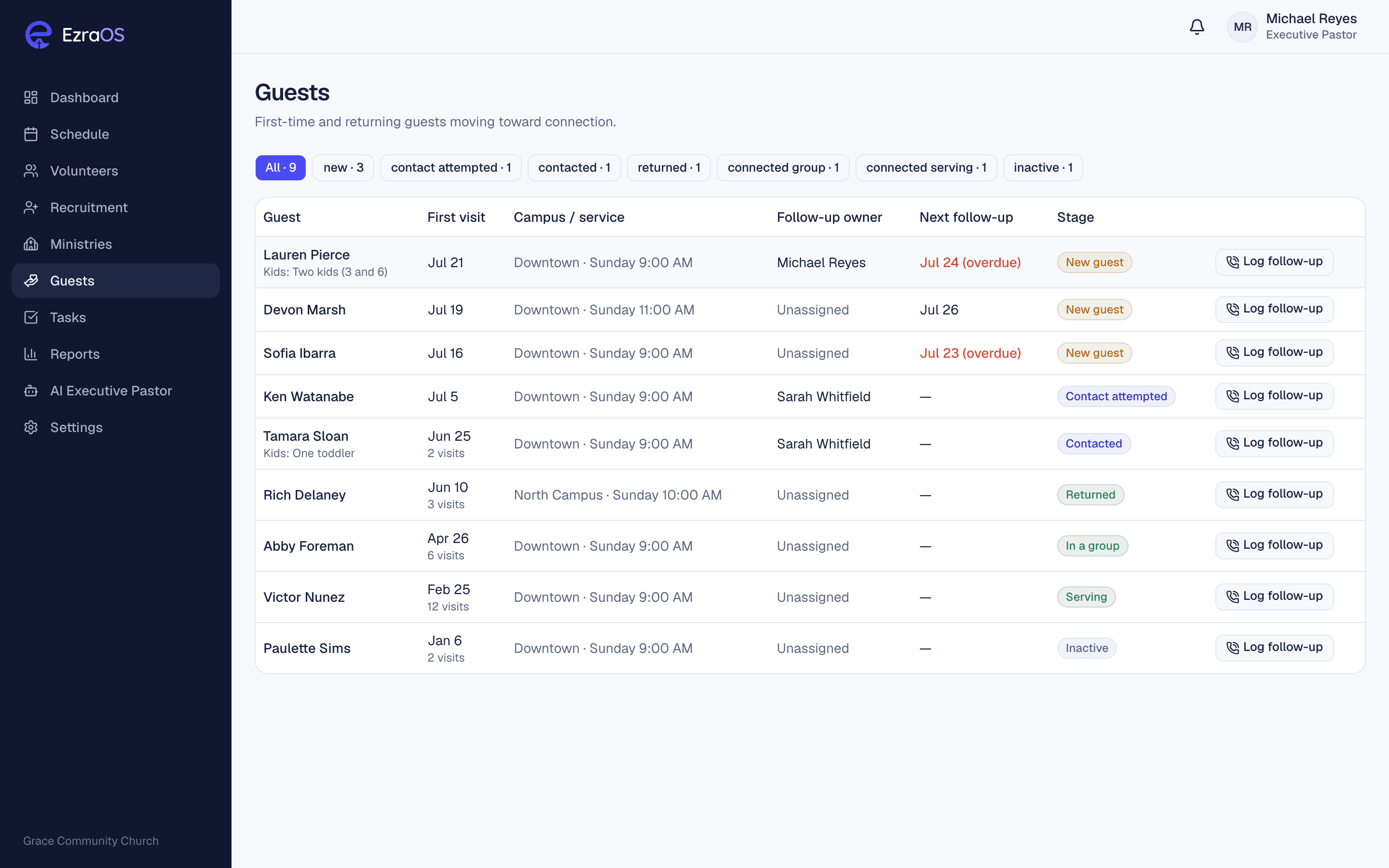Click the Sofia Ibarra guest name
The image size is (1389, 868).
pyautogui.click(x=299, y=353)
